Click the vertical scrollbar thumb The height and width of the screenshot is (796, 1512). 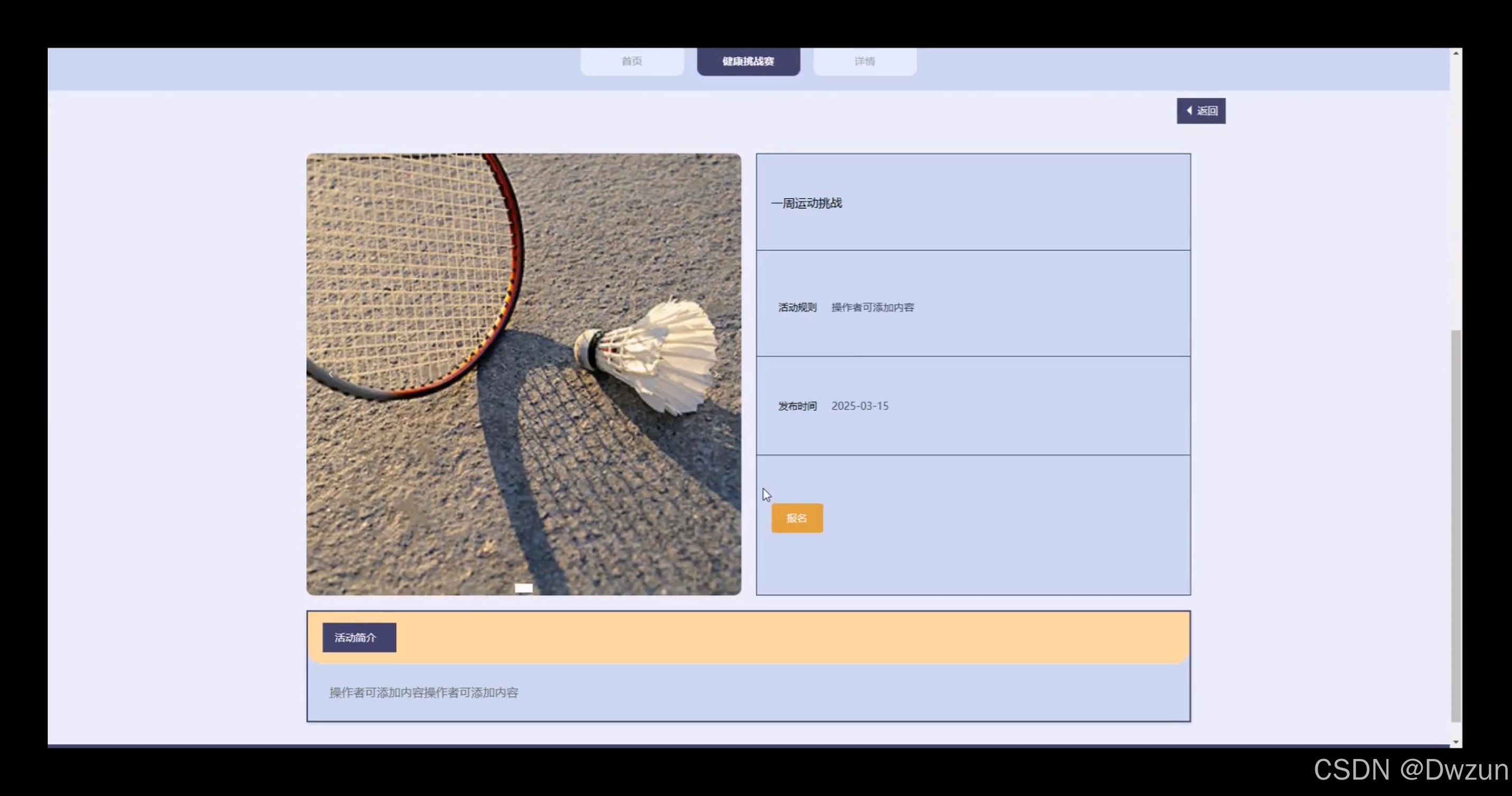[1455, 525]
